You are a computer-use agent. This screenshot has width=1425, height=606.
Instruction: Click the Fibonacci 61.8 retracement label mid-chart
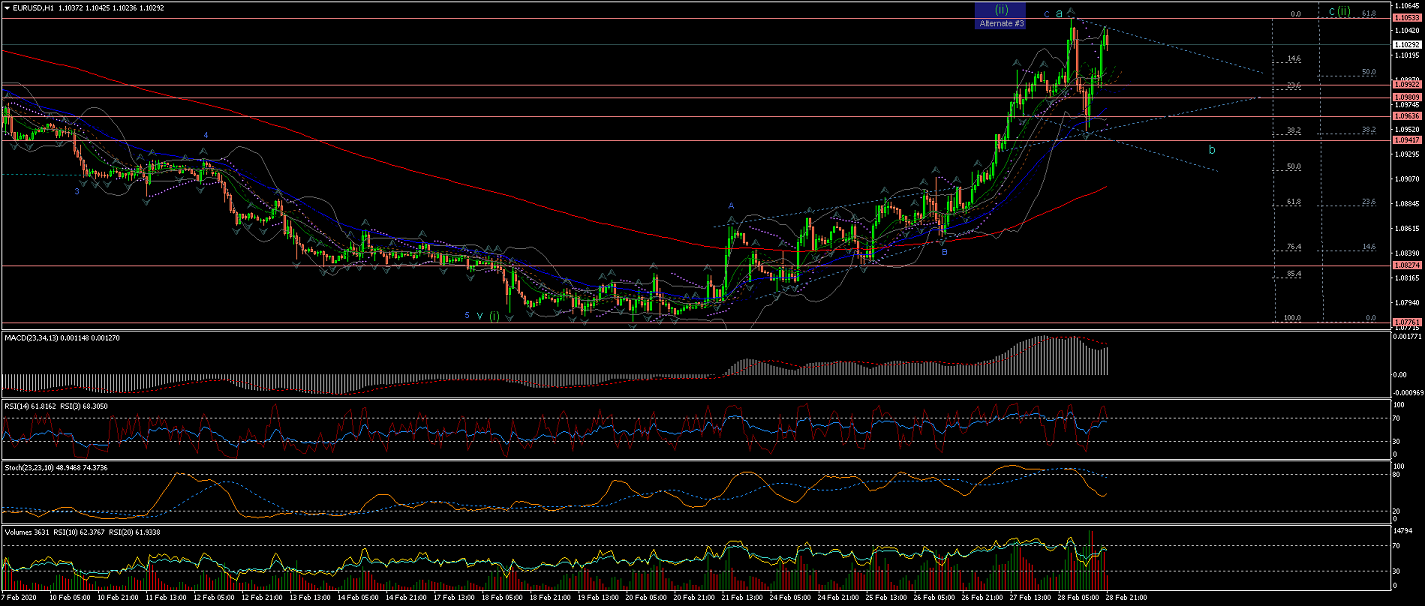click(1293, 202)
